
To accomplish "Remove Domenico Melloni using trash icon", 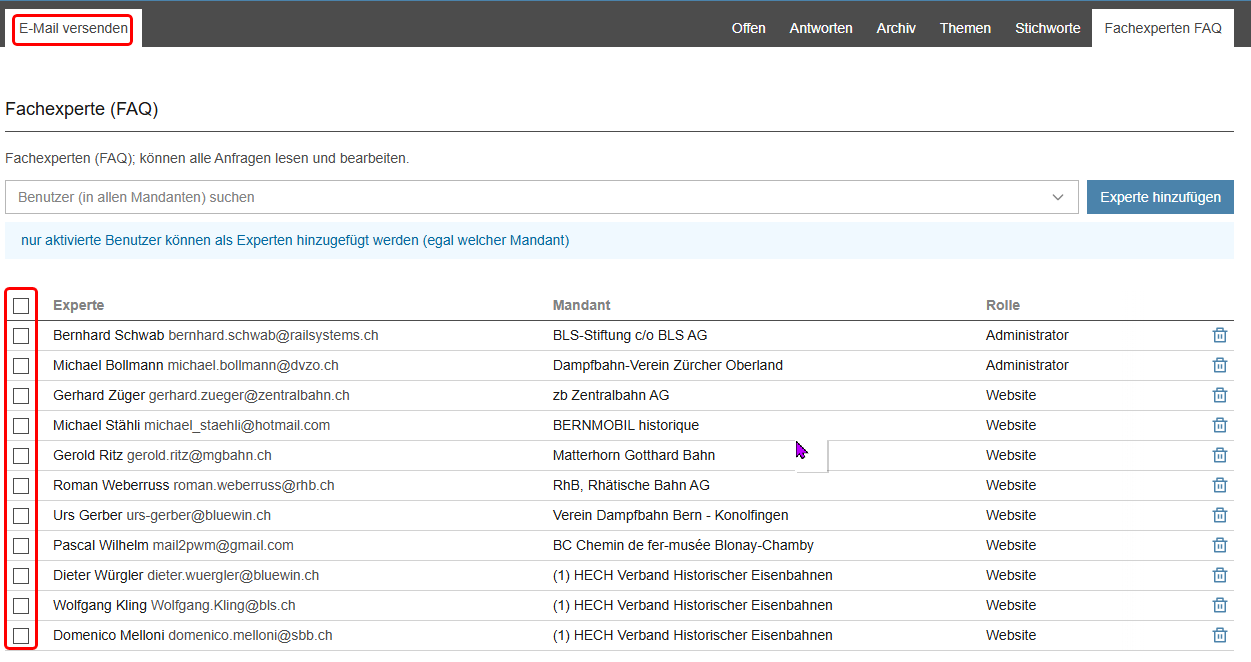I will [1219, 635].
